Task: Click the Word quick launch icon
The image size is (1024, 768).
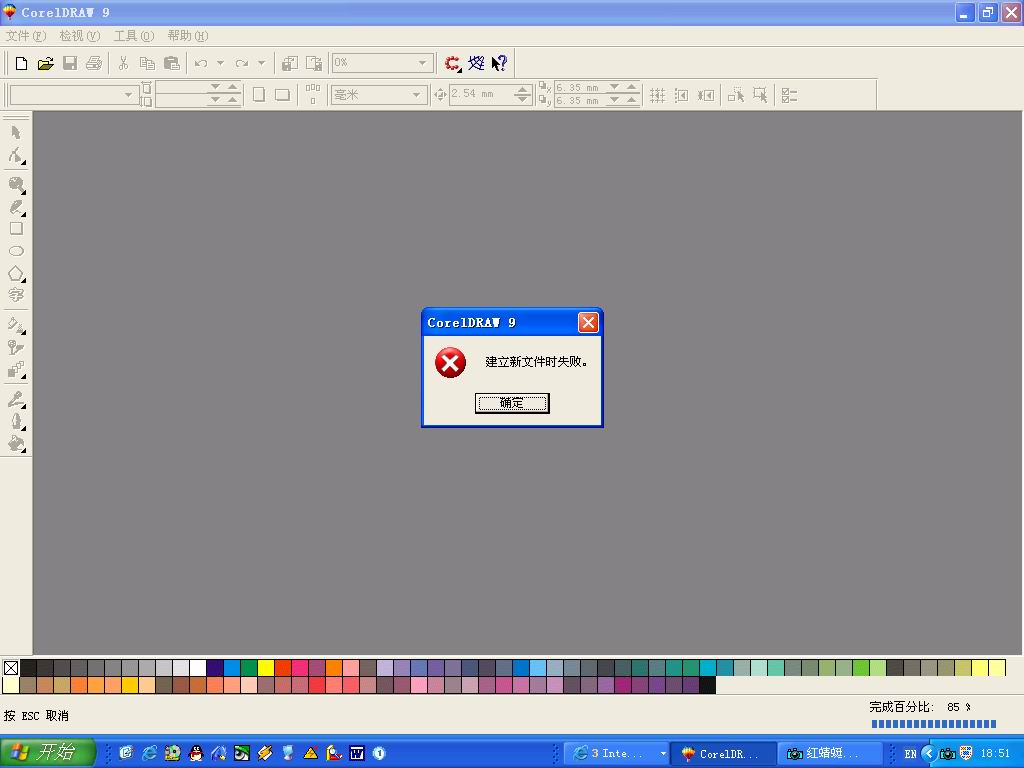Action: tap(357, 753)
